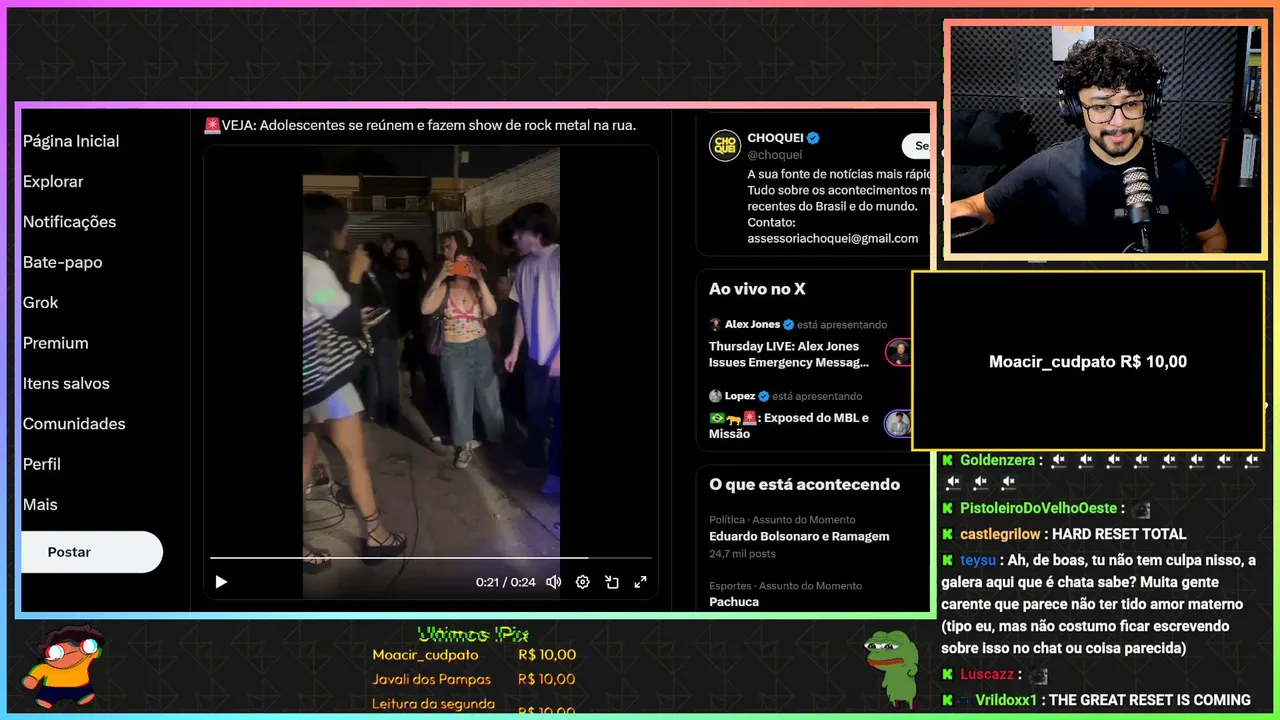
Task: Expand the Mais menu
Action: click(x=40, y=505)
